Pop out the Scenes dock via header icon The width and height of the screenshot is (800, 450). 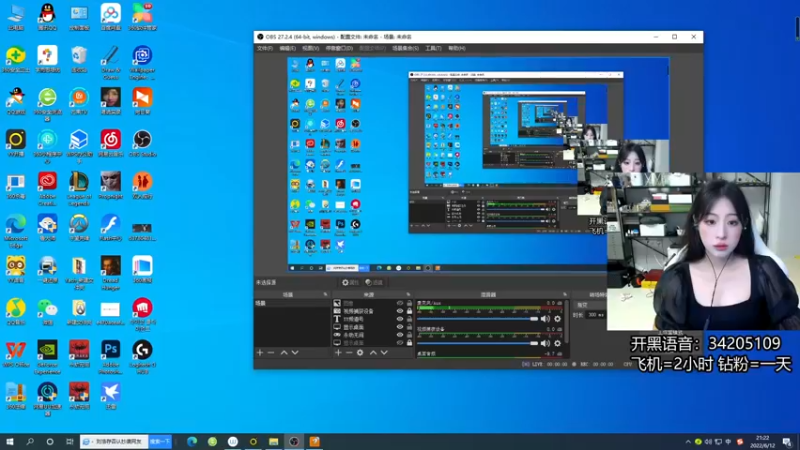326,294
